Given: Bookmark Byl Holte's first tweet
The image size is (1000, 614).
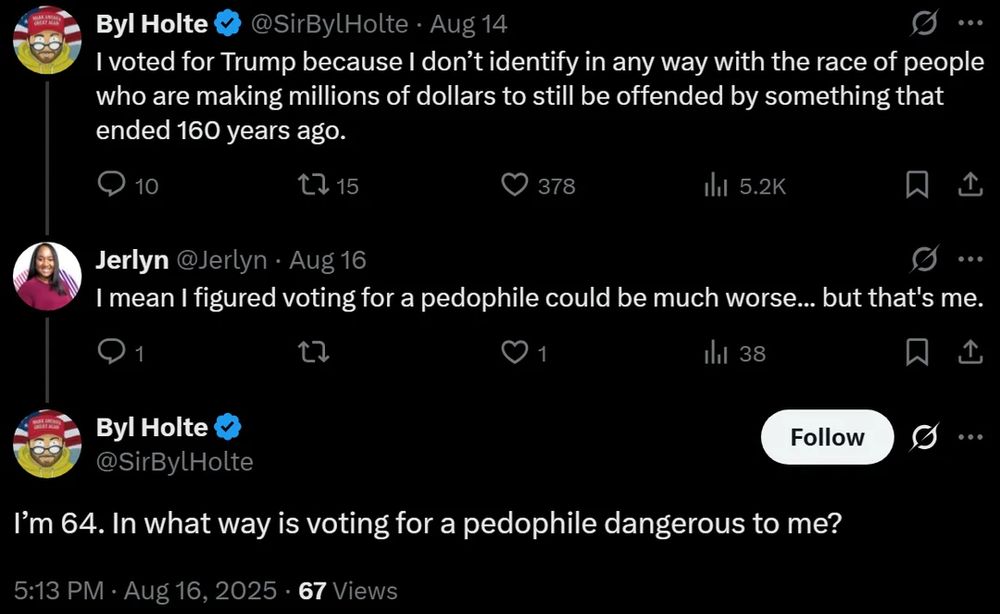Looking at the screenshot, I should [x=917, y=185].
